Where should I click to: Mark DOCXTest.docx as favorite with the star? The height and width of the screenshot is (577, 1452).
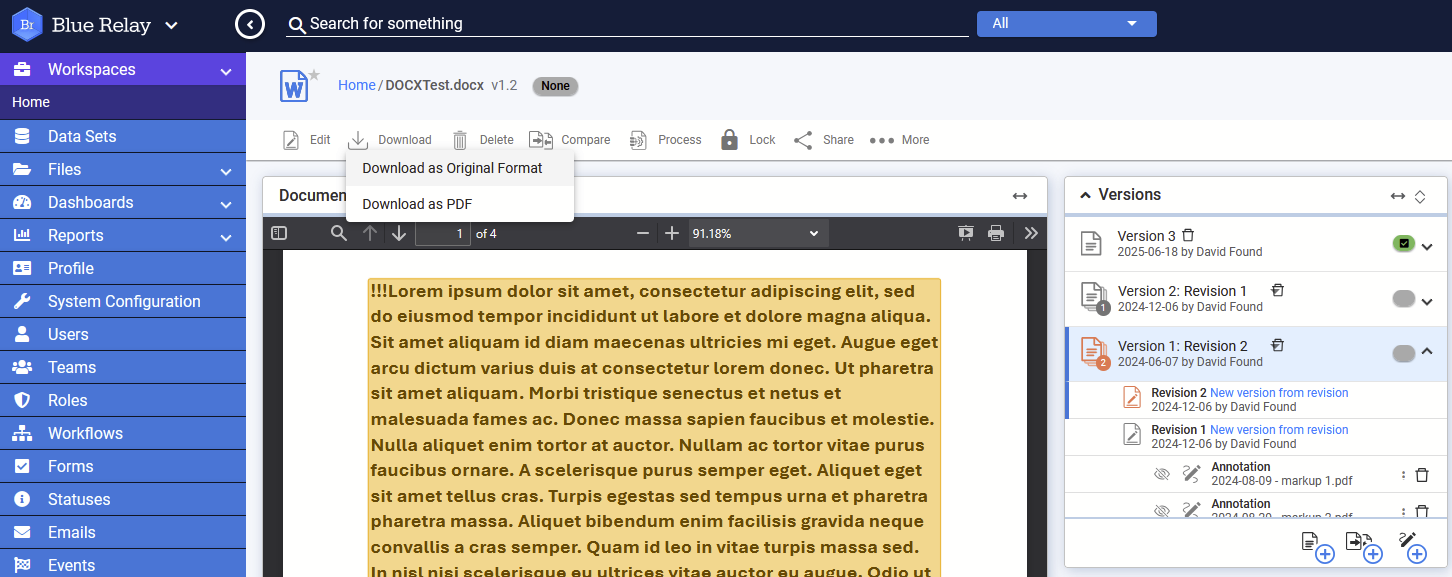pos(314,74)
